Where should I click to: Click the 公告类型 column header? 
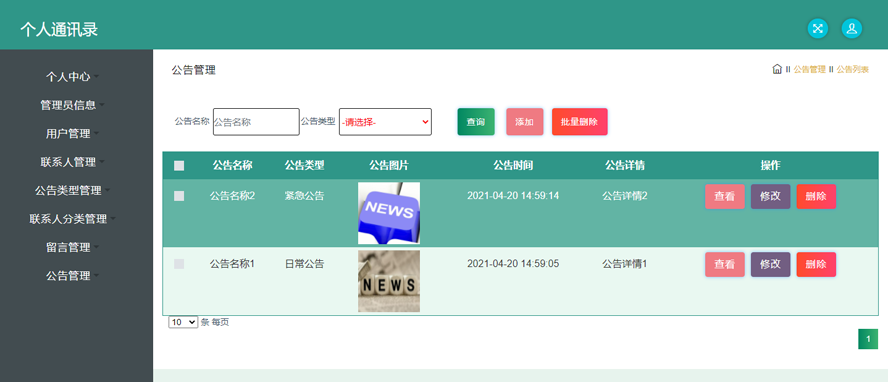coord(305,165)
